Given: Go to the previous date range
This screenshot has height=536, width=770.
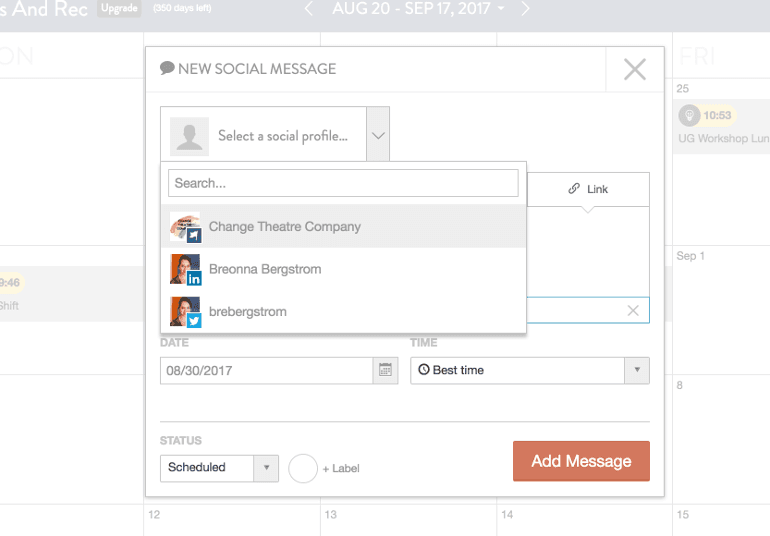Looking at the screenshot, I should (x=309, y=9).
